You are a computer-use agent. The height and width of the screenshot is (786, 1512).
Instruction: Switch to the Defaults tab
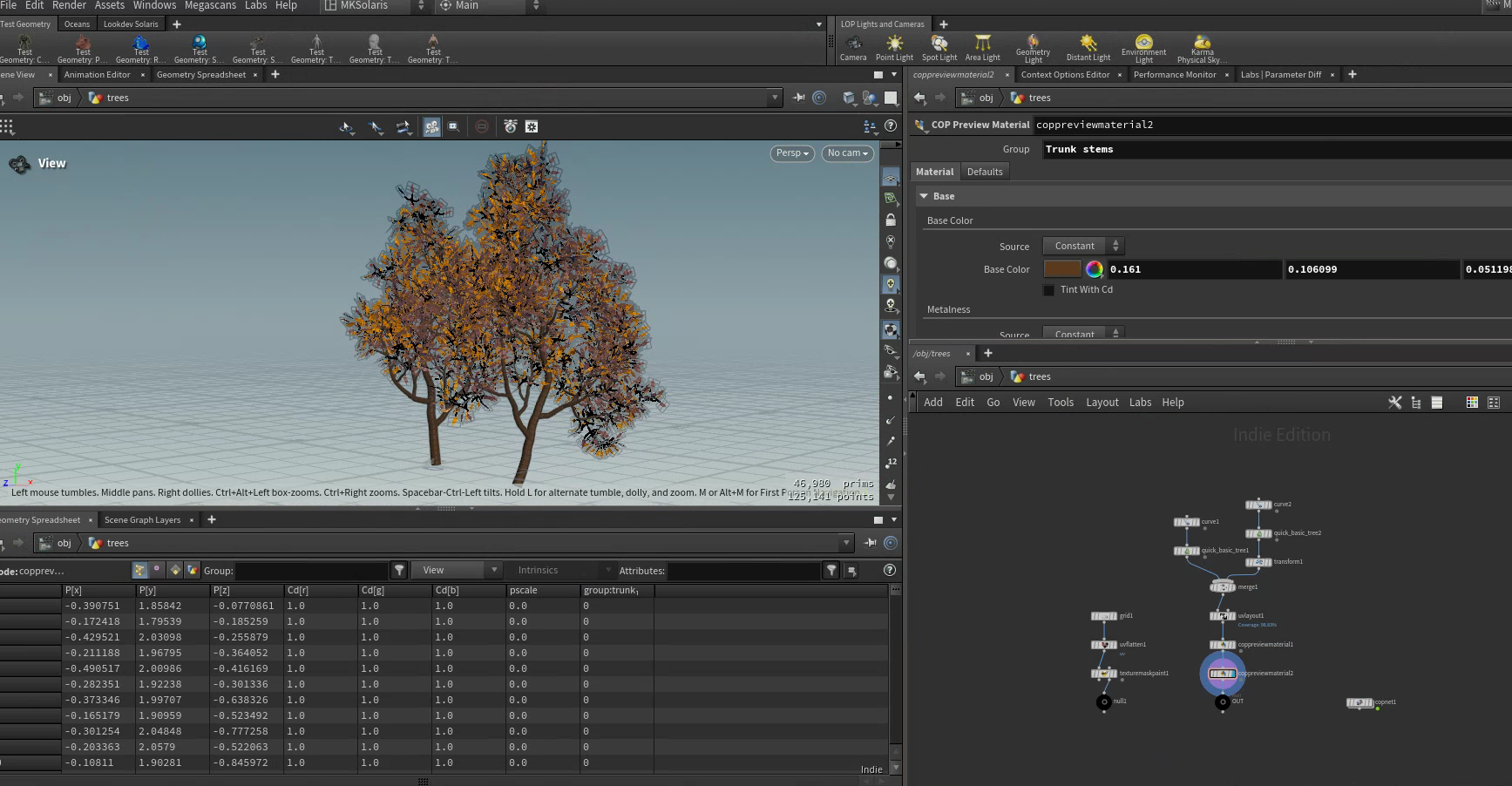pyautogui.click(x=985, y=172)
